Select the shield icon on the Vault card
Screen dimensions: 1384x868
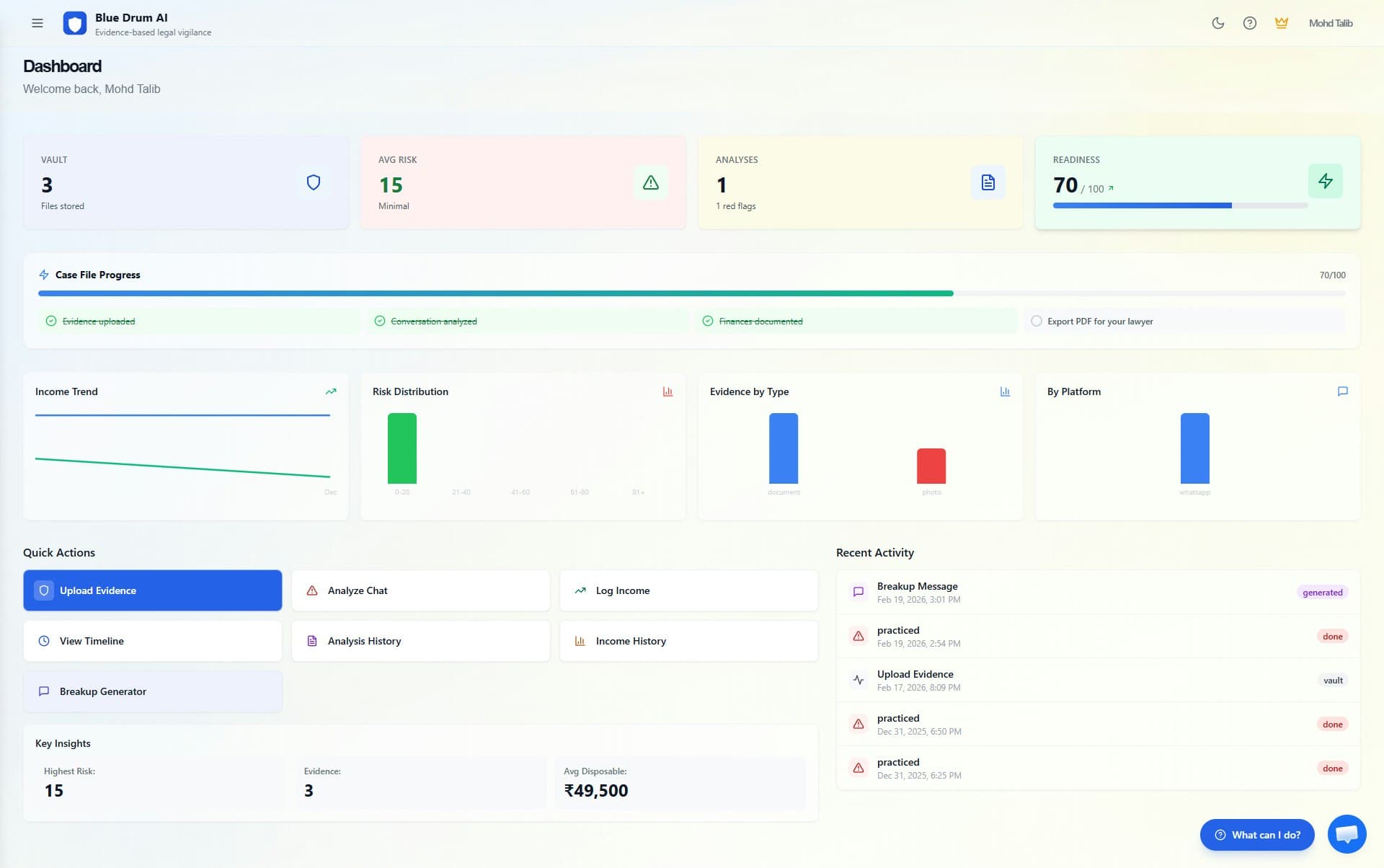click(314, 182)
